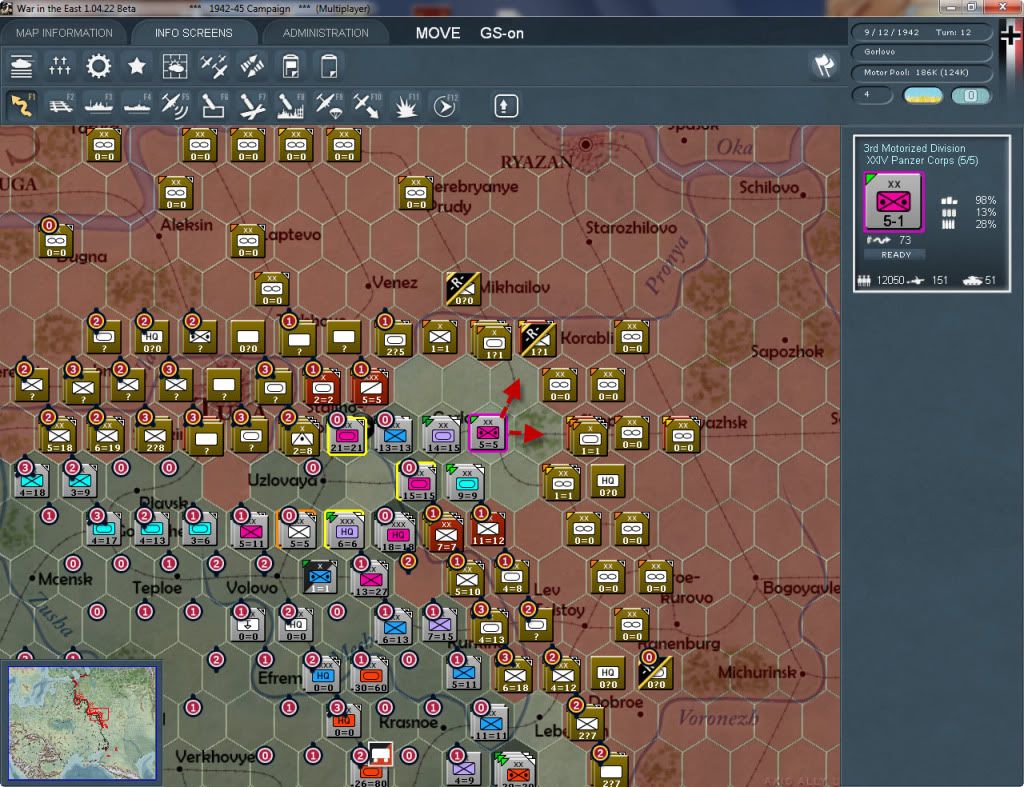Click the F12 end turn arrow icon
The width and height of the screenshot is (1024, 787).
point(445,105)
